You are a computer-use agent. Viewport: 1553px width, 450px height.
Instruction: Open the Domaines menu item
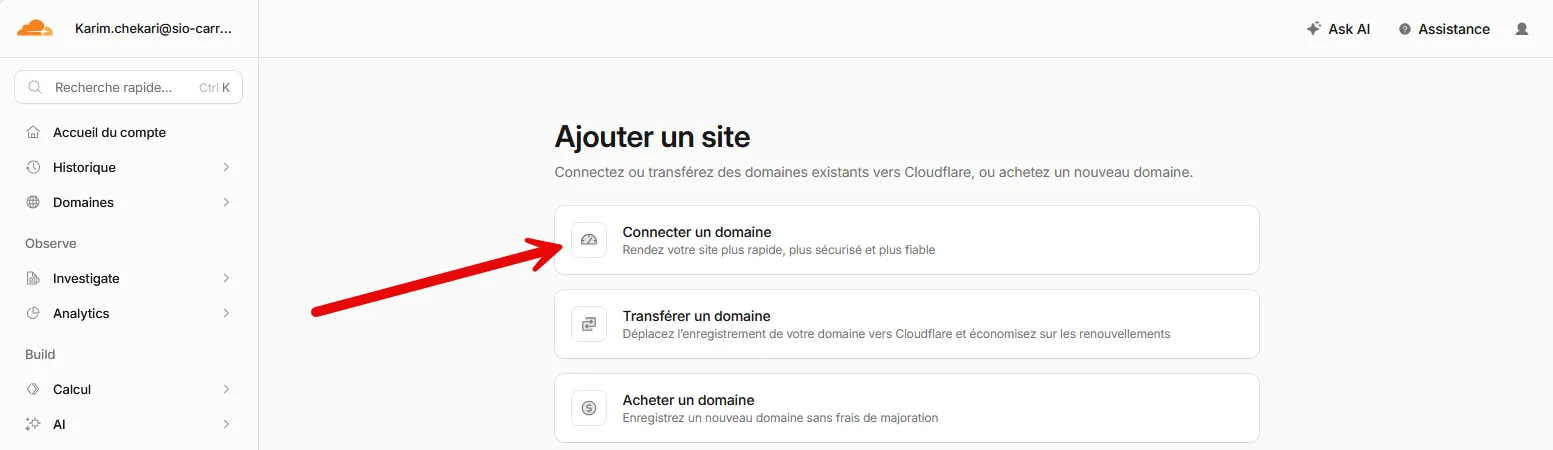coord(129,202)
